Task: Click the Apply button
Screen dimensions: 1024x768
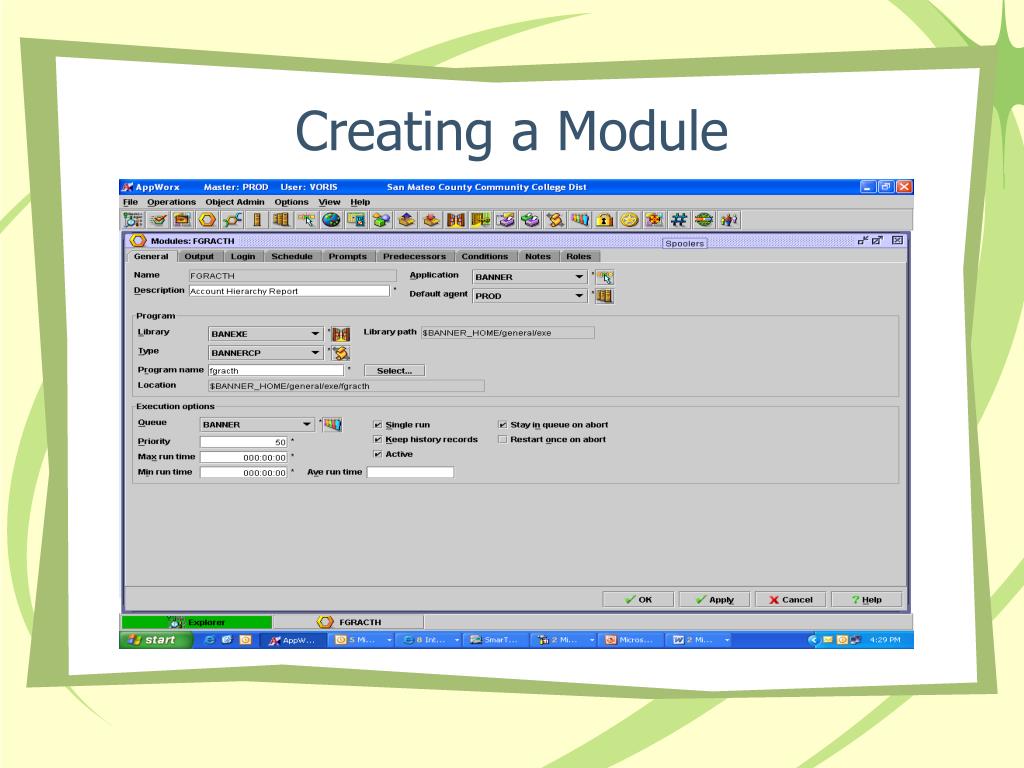Action: 714,600
